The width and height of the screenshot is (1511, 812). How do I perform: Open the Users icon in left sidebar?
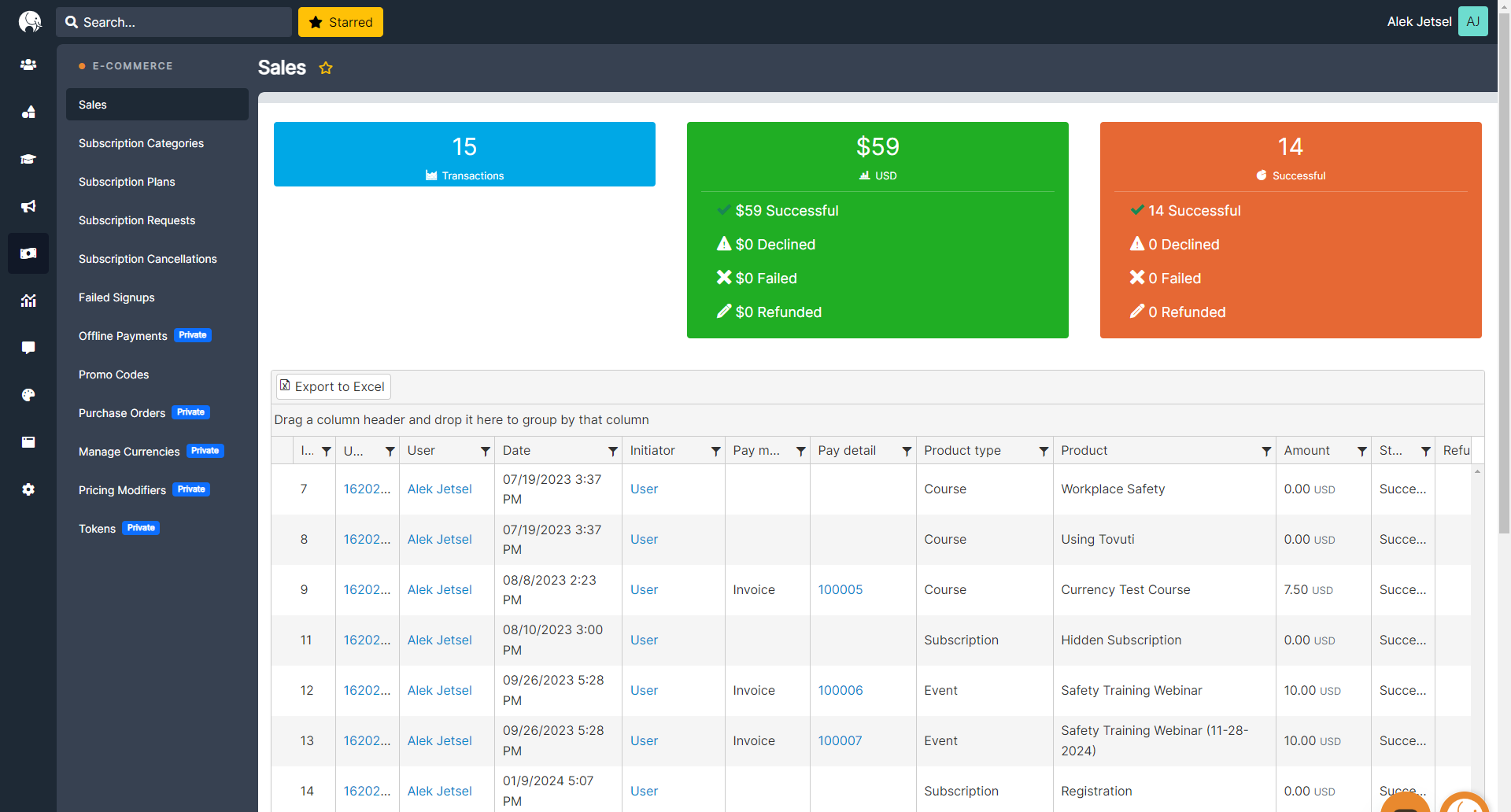point(28,65)
